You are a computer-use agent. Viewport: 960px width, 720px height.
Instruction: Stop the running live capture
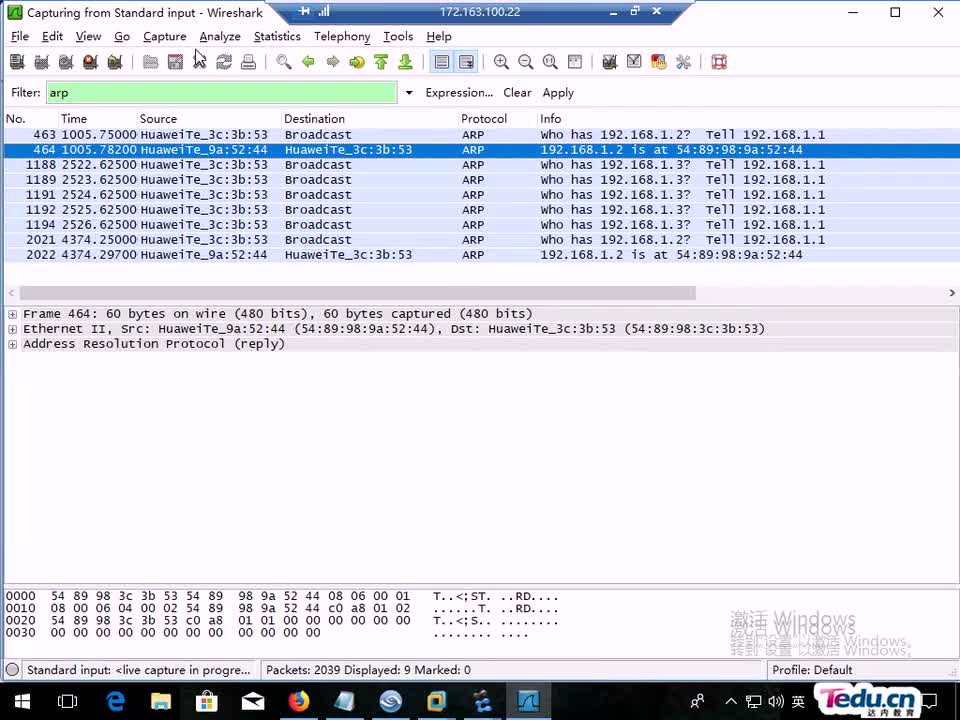(91, 62)
